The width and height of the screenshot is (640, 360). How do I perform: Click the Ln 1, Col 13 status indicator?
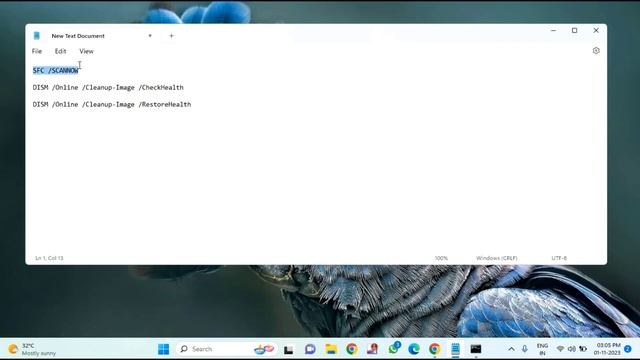49,258
